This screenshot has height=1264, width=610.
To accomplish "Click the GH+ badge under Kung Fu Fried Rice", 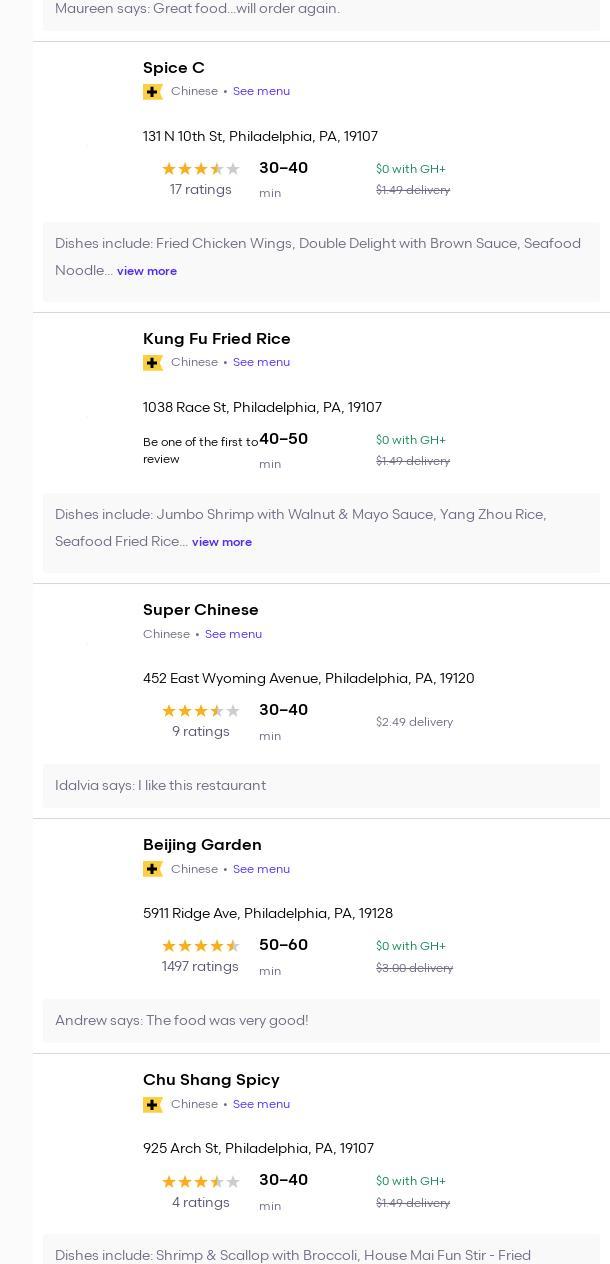I will click(153, 363).
